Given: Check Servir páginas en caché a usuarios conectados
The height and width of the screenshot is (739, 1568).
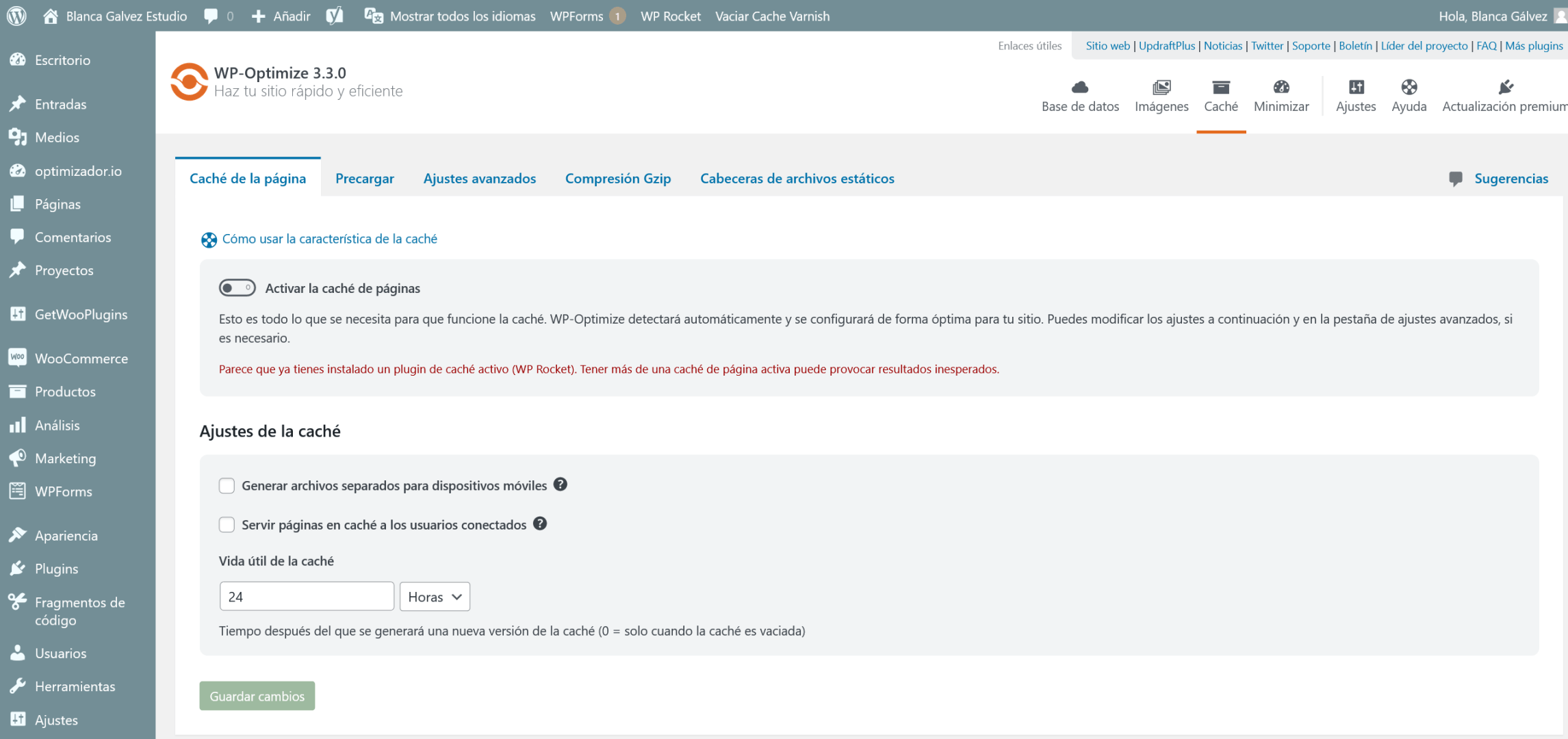Looking at the screenshot, I should 227,525.
